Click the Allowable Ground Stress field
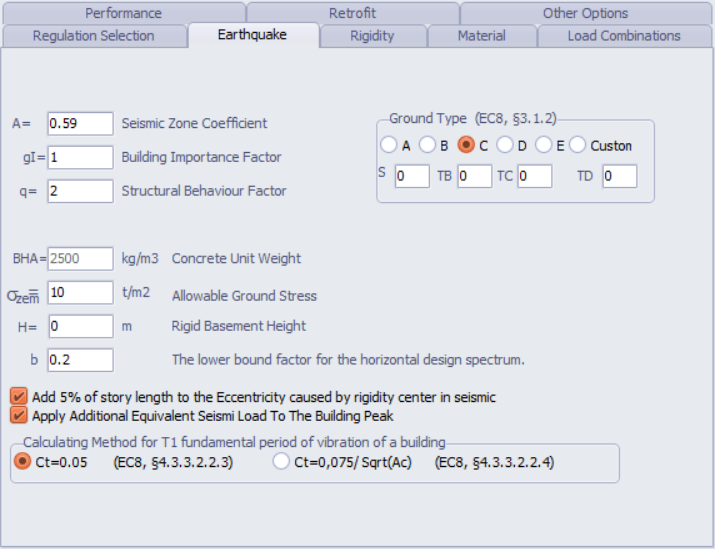 coord(79,293)
